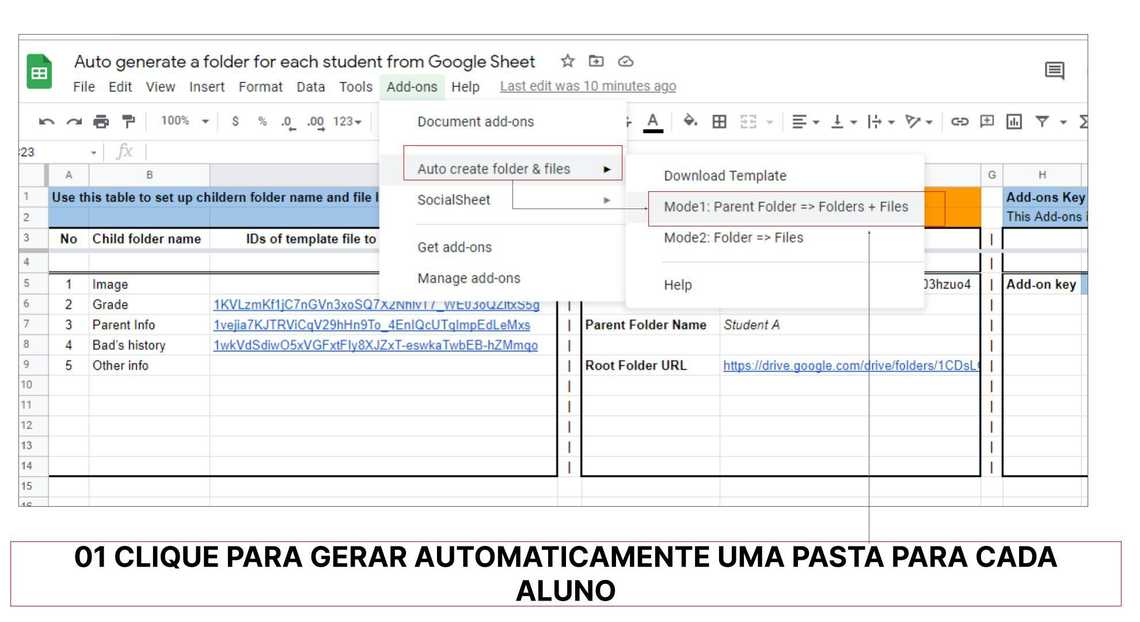Decrease decimal places

[288, 122]
